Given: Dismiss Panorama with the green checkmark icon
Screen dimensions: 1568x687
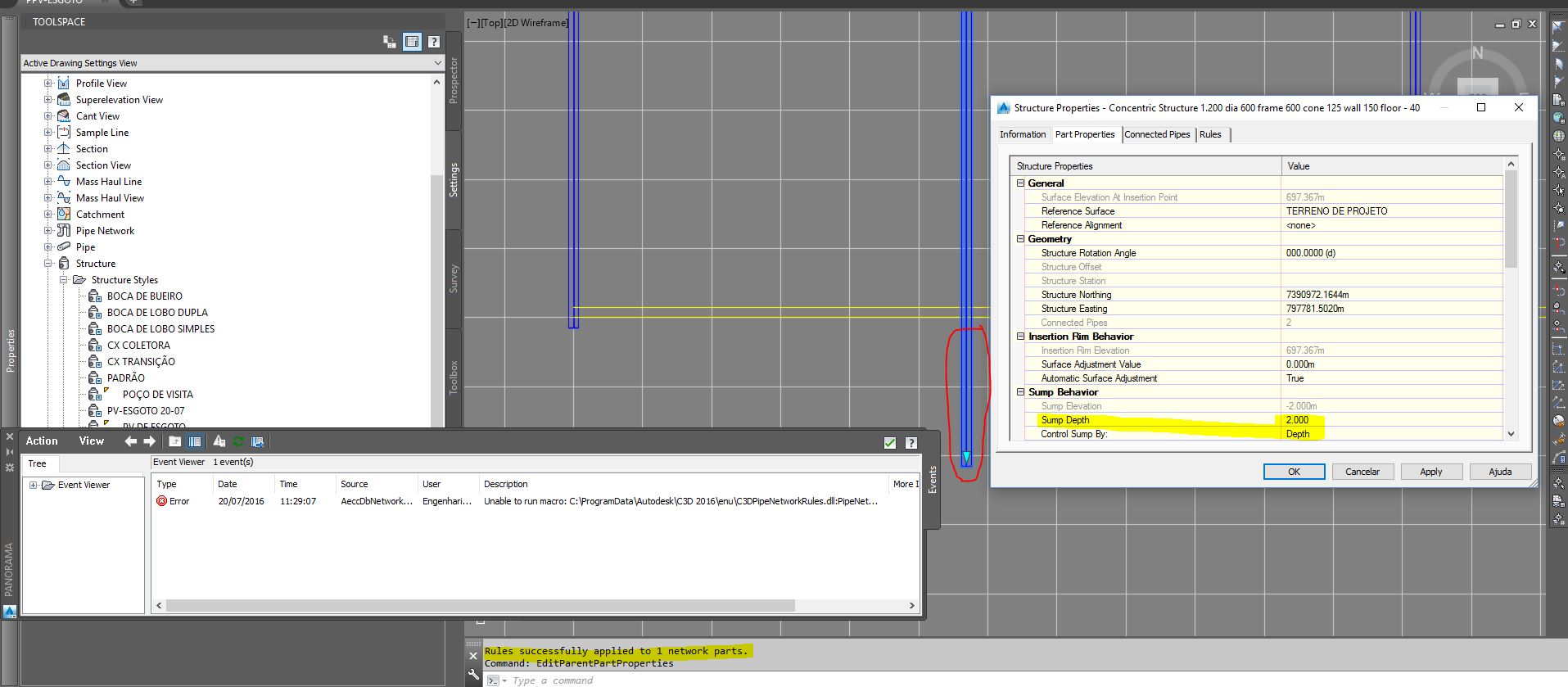Looking at the screenshot, I should coord(890,443).
